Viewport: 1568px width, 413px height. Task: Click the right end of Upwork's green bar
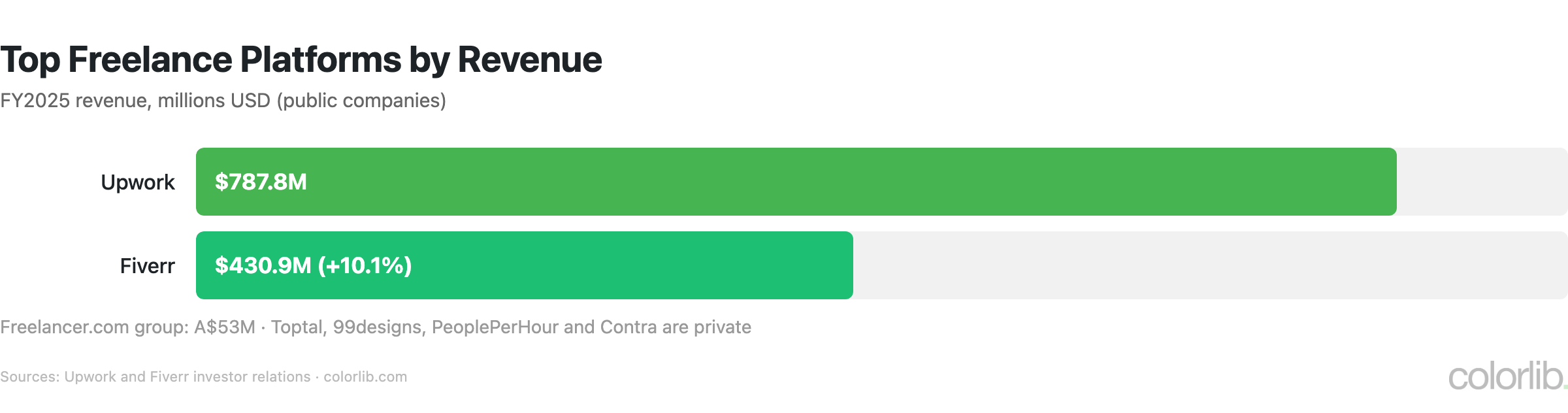[1390, 182]
